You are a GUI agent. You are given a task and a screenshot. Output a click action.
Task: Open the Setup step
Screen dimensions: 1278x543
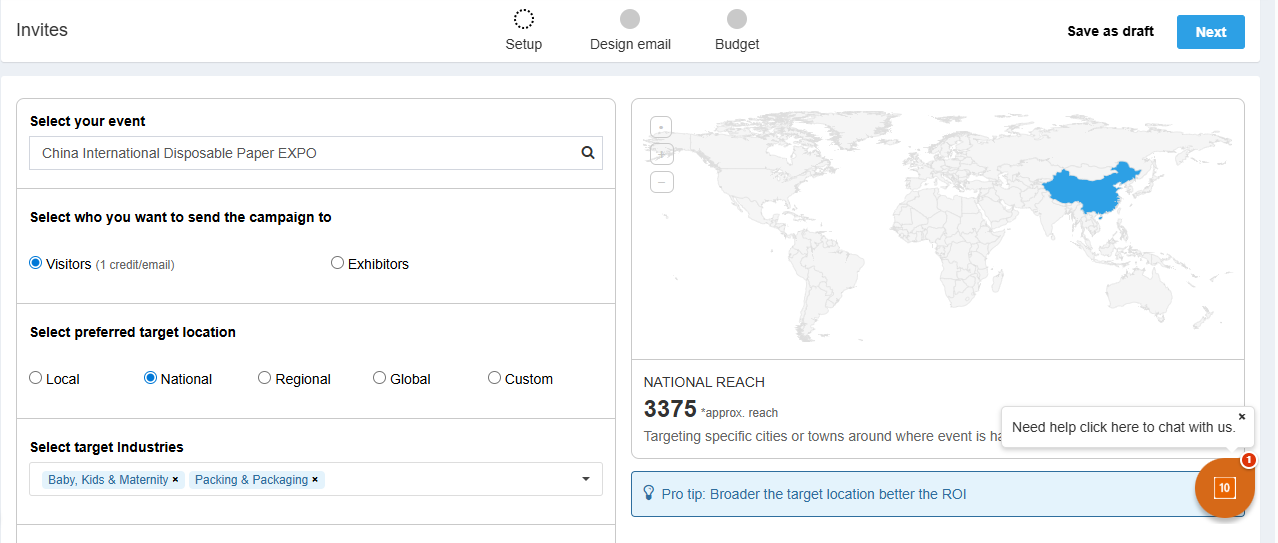[524, 20]
